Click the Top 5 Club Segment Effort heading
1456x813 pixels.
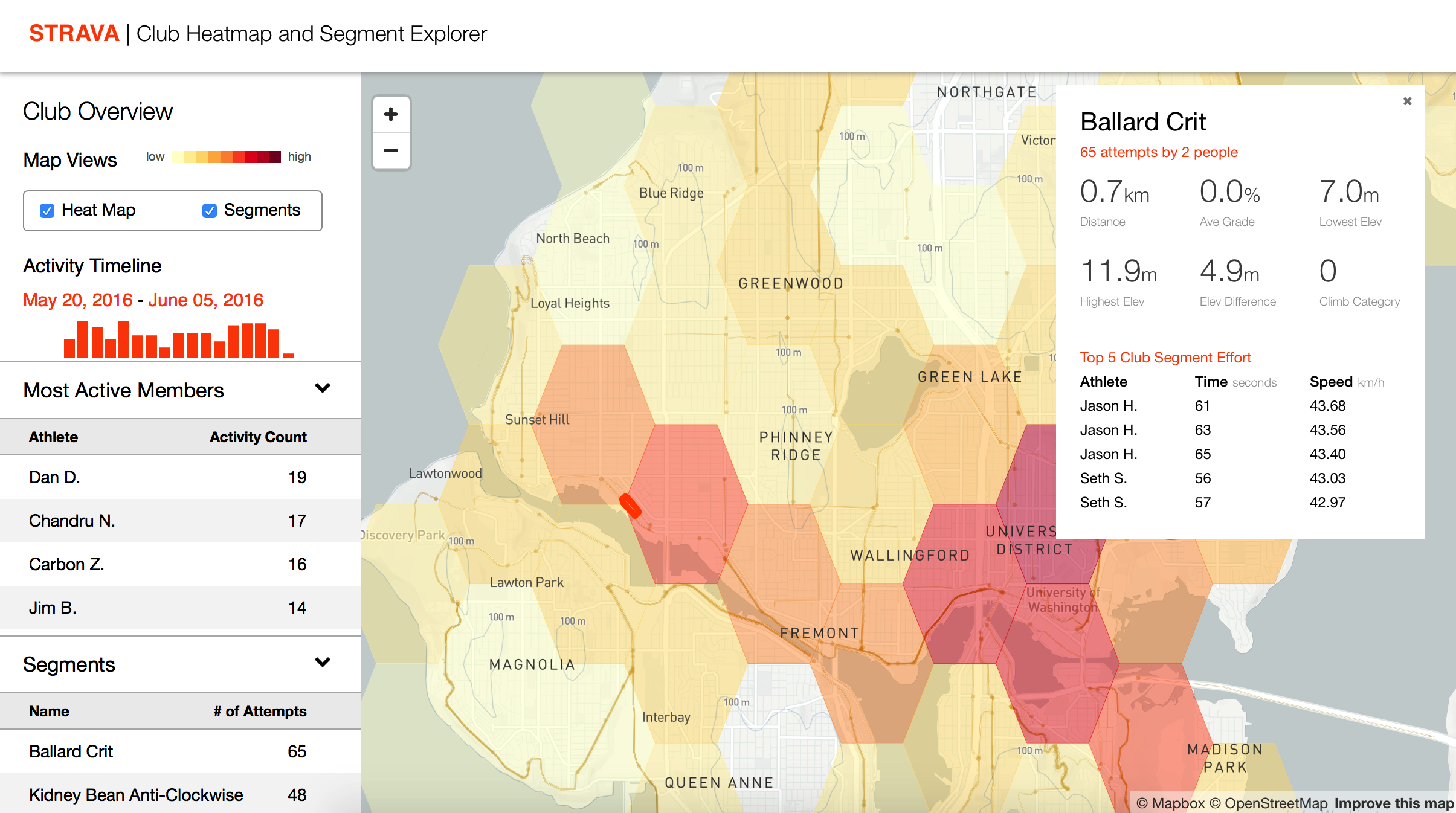coord(1165,358)
